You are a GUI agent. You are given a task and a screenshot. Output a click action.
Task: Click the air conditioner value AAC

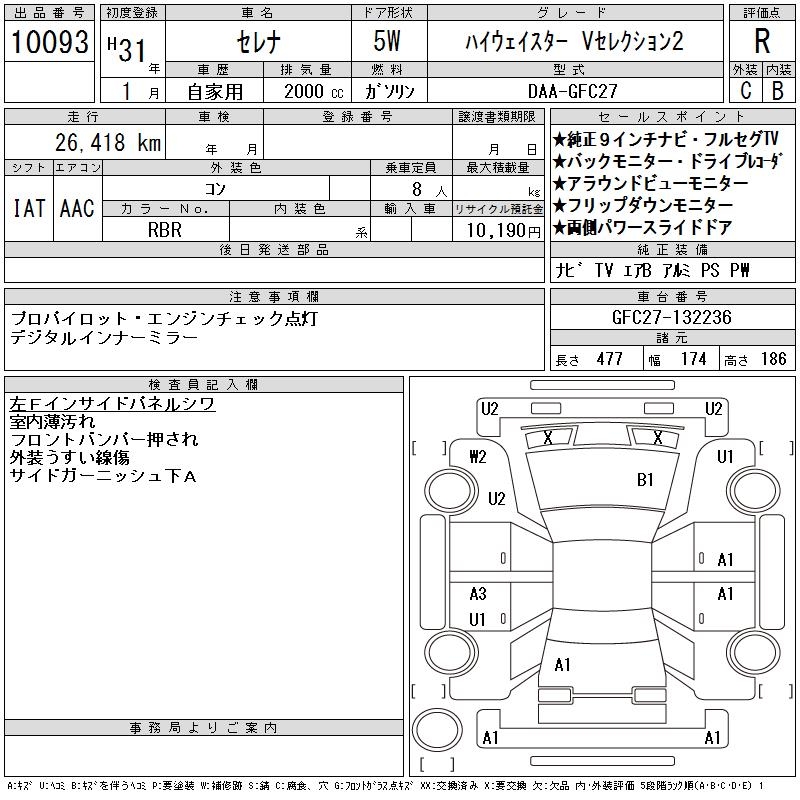click(x=77, y=209)
